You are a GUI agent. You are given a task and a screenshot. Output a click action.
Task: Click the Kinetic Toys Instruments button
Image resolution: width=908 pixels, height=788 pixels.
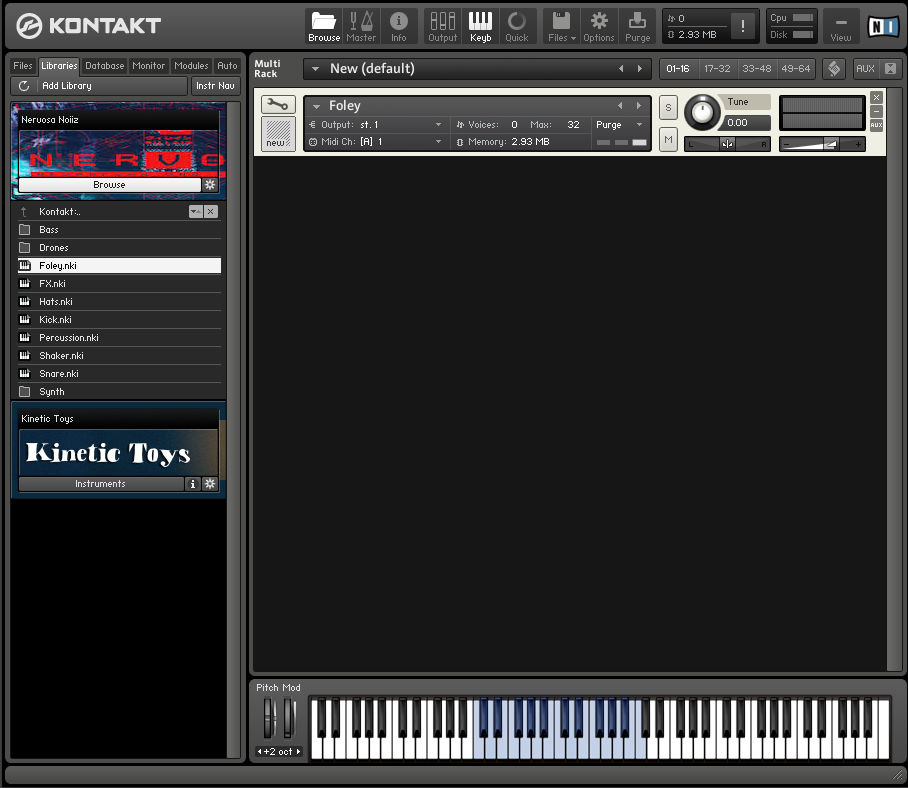[x=101, y=483]
